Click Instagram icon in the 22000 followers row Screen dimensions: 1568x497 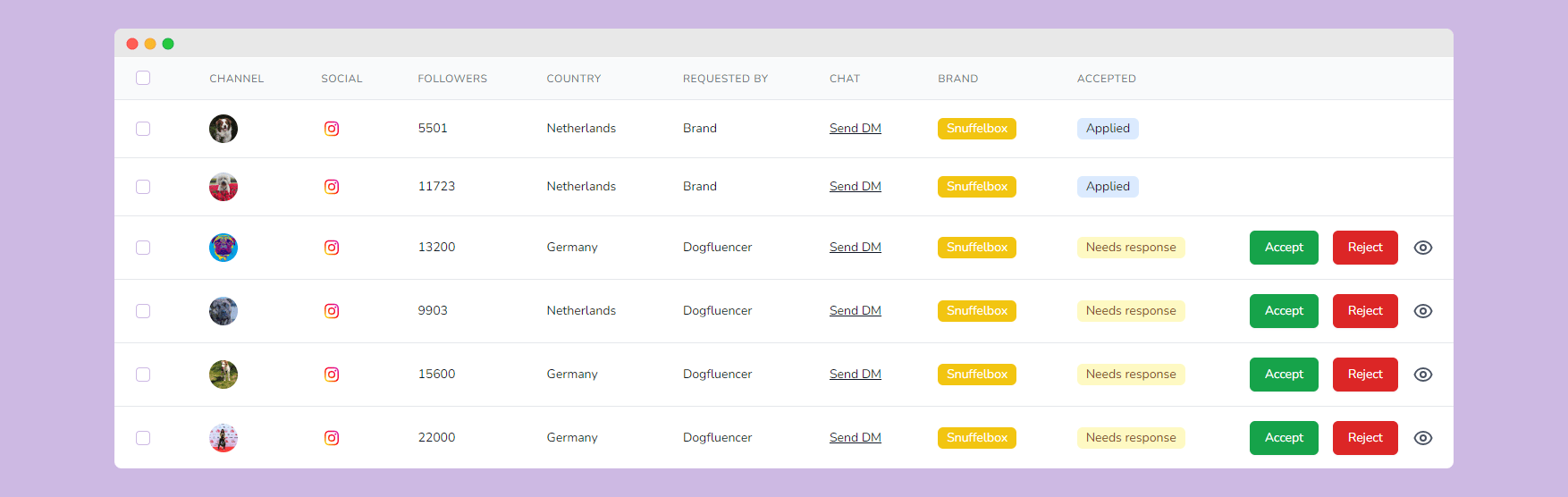tap(332, 438)
